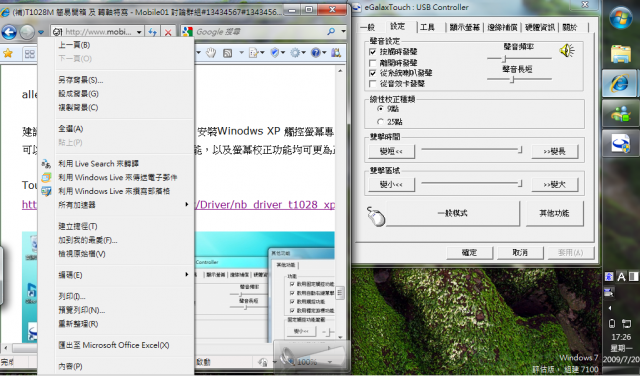Select the Live Search translate menu entry
This screenshot has height=376, width=640.
116,164
